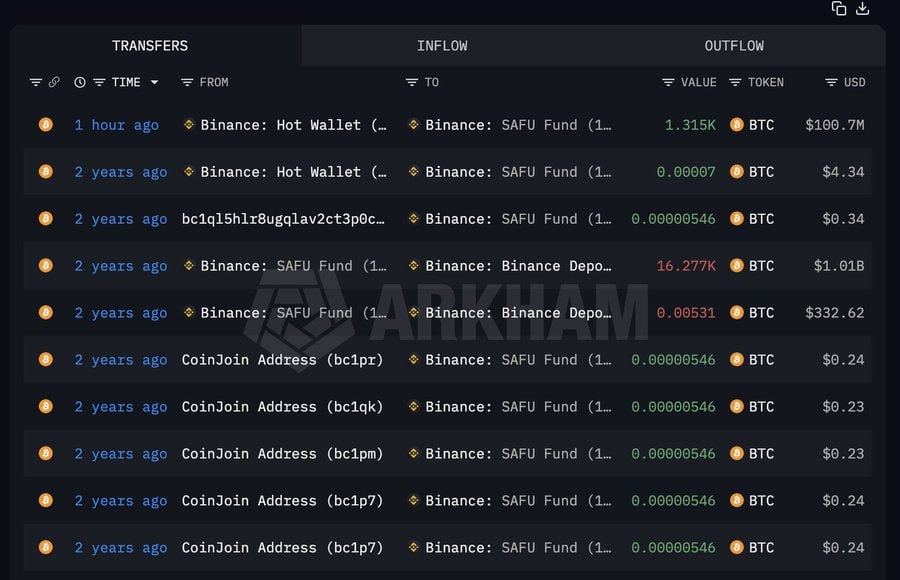Open the filter icon left of TIME
Screen dimensions: 900x580
(99, 82)
